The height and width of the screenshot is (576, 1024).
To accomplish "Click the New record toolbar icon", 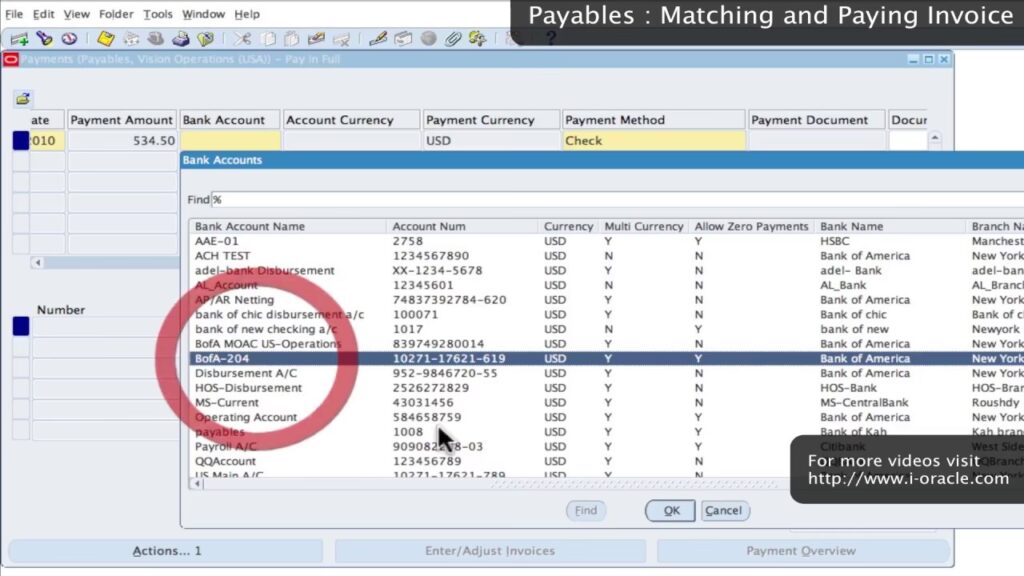I will pyautogui.click(x=19, y=39).
